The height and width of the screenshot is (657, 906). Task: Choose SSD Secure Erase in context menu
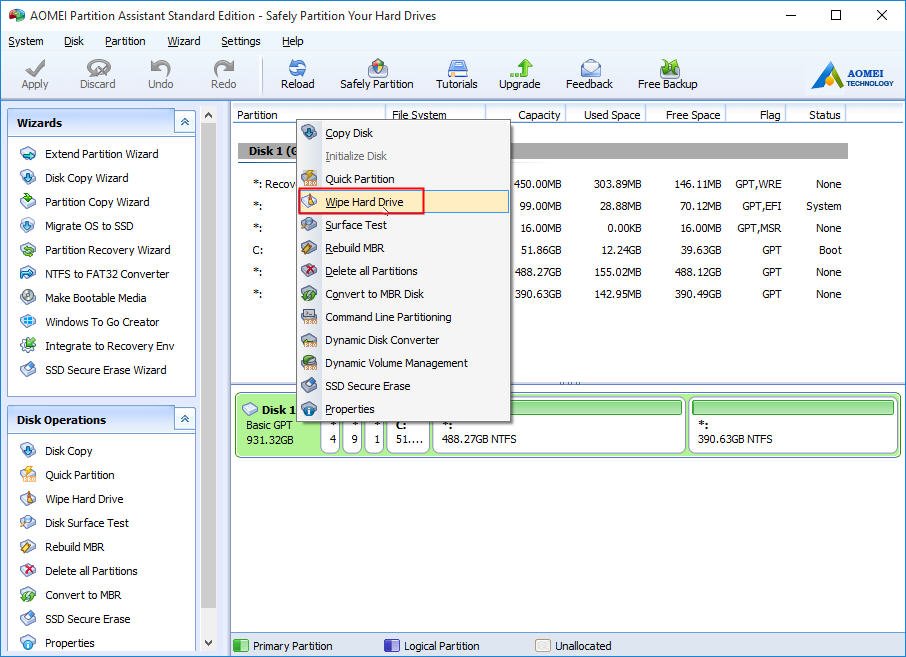click(x=403, y=386)
